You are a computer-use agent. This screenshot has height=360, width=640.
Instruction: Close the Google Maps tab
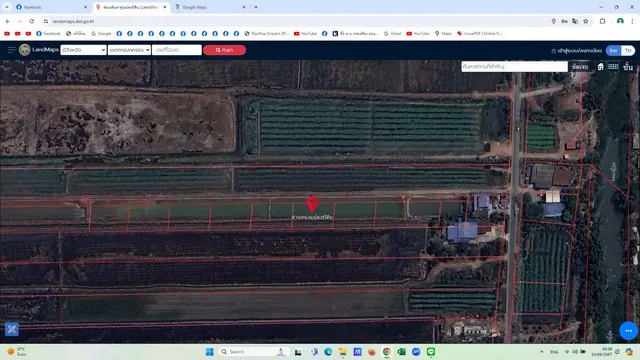[244, 7]
